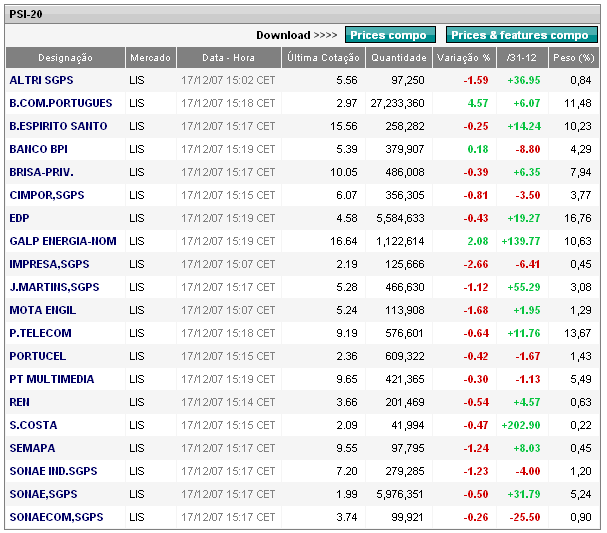Screen dimensions: 607x533
Task: Open BANCO BPI stock details
Action: pos(38,149)
